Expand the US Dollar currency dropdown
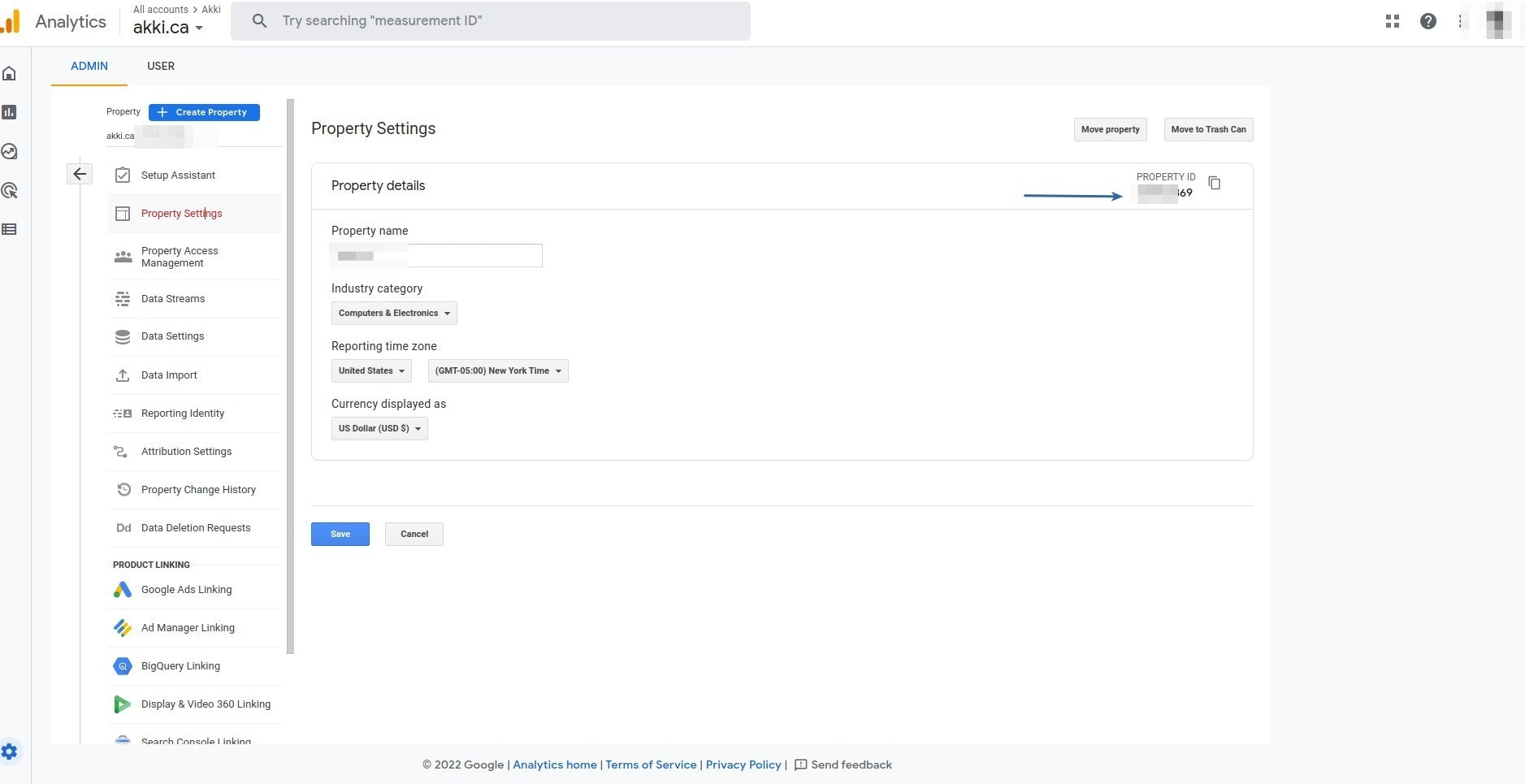This screenshot has width=1525, height=784. tap(379, 428)
